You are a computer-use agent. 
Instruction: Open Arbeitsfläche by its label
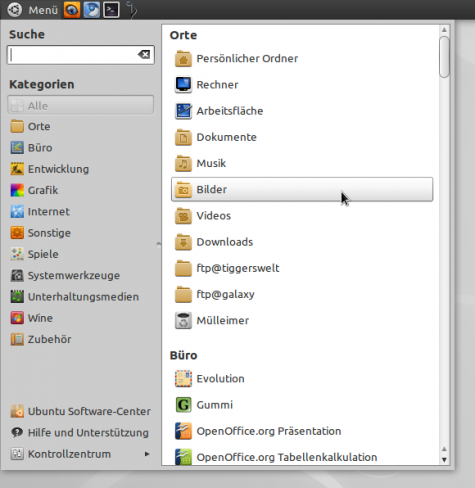[x=230, y=111]
